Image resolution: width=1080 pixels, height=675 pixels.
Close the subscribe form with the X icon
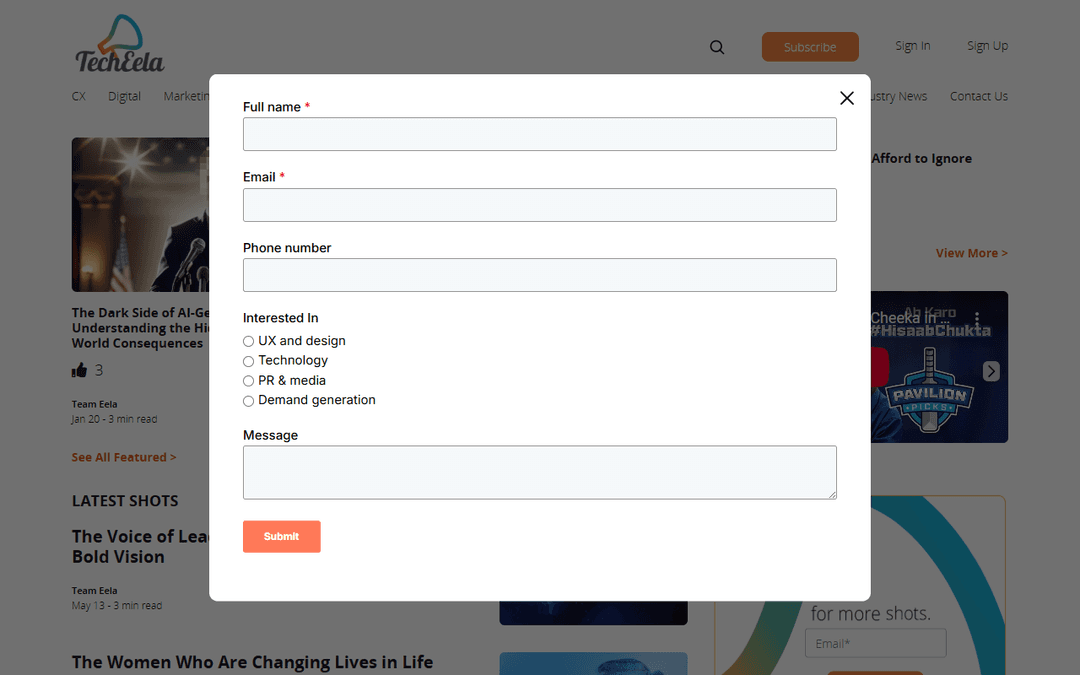point(847,98)
